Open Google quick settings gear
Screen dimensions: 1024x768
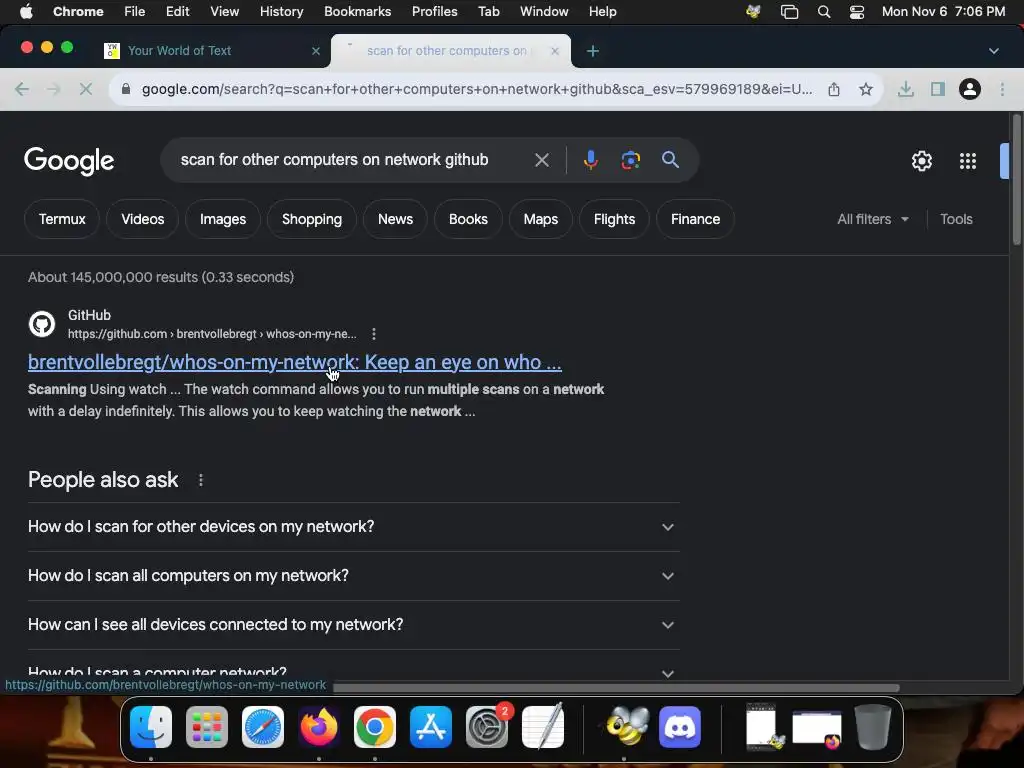921,161
